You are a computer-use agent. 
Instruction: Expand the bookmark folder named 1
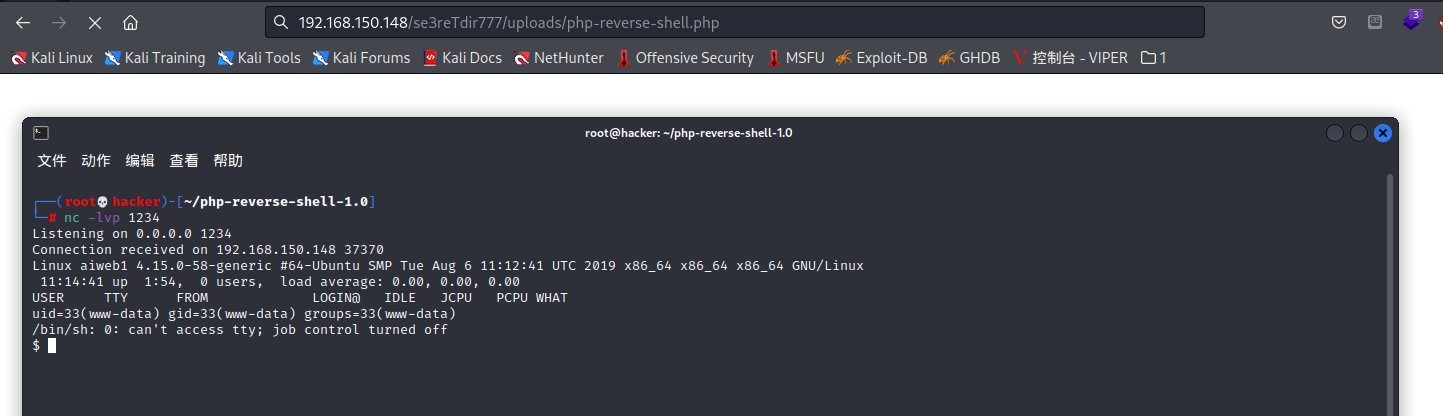[1153, 58]
